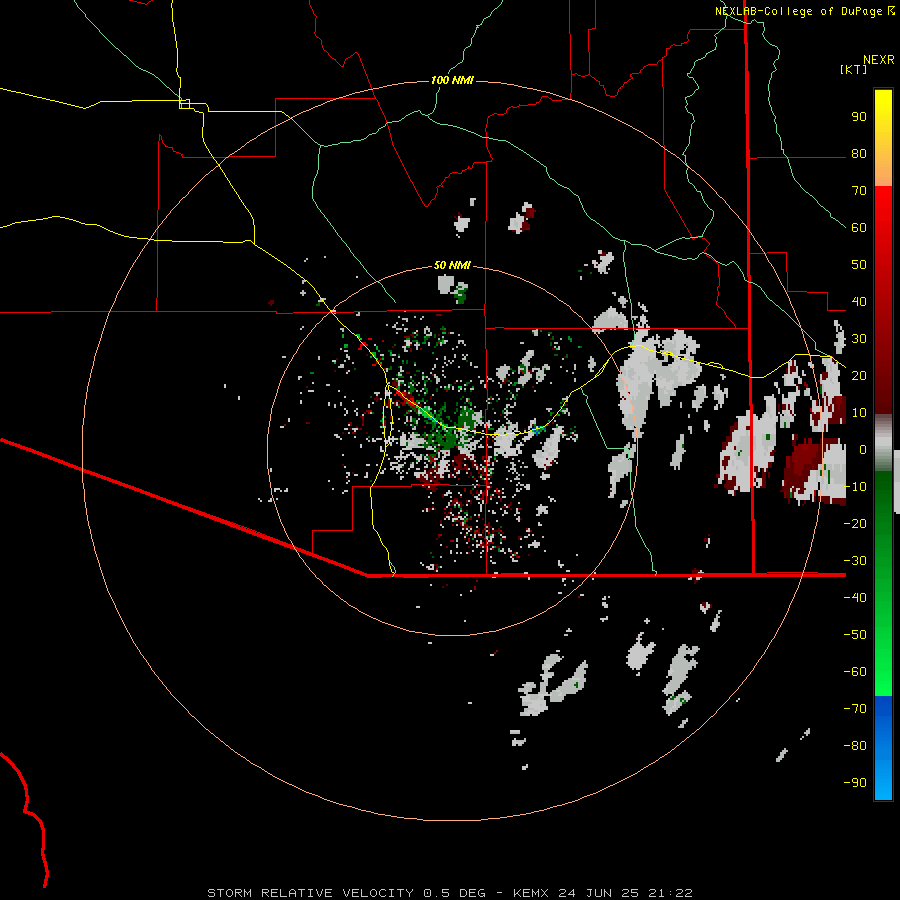Click the positive 80 knot scale label

[859, 153]
